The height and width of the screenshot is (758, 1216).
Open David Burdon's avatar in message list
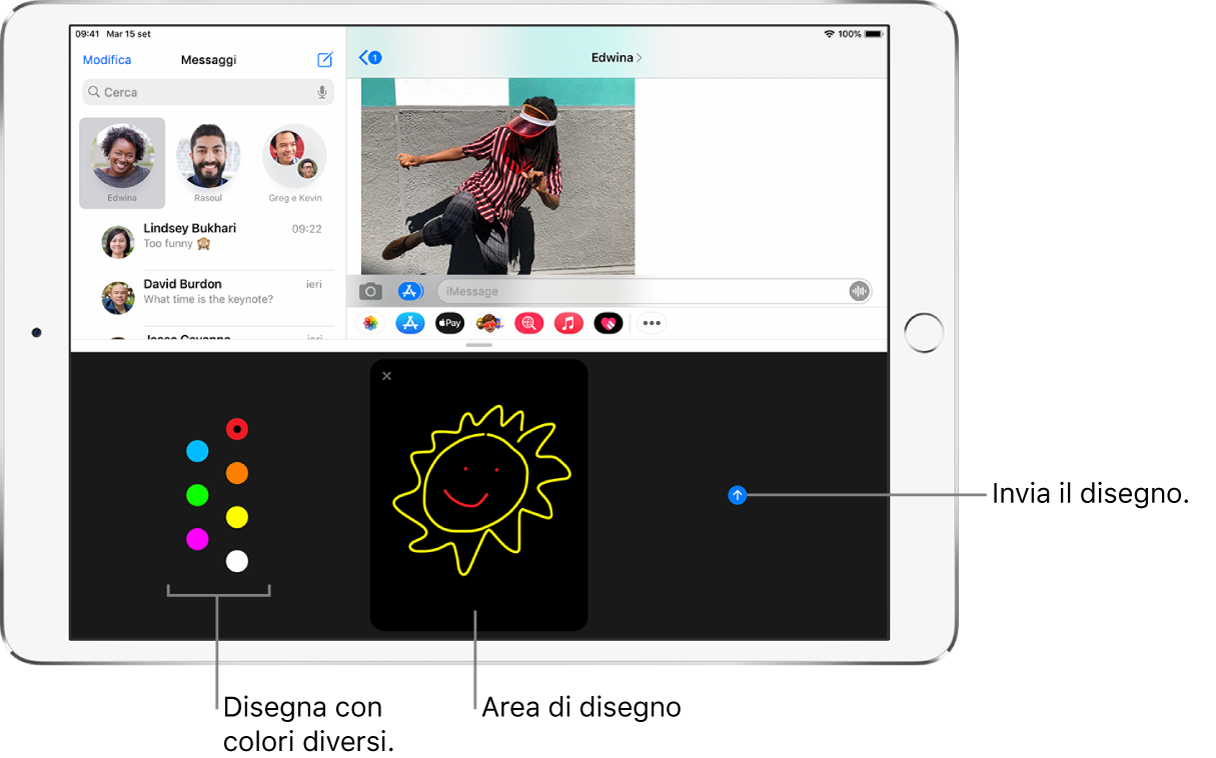(118, 297)
